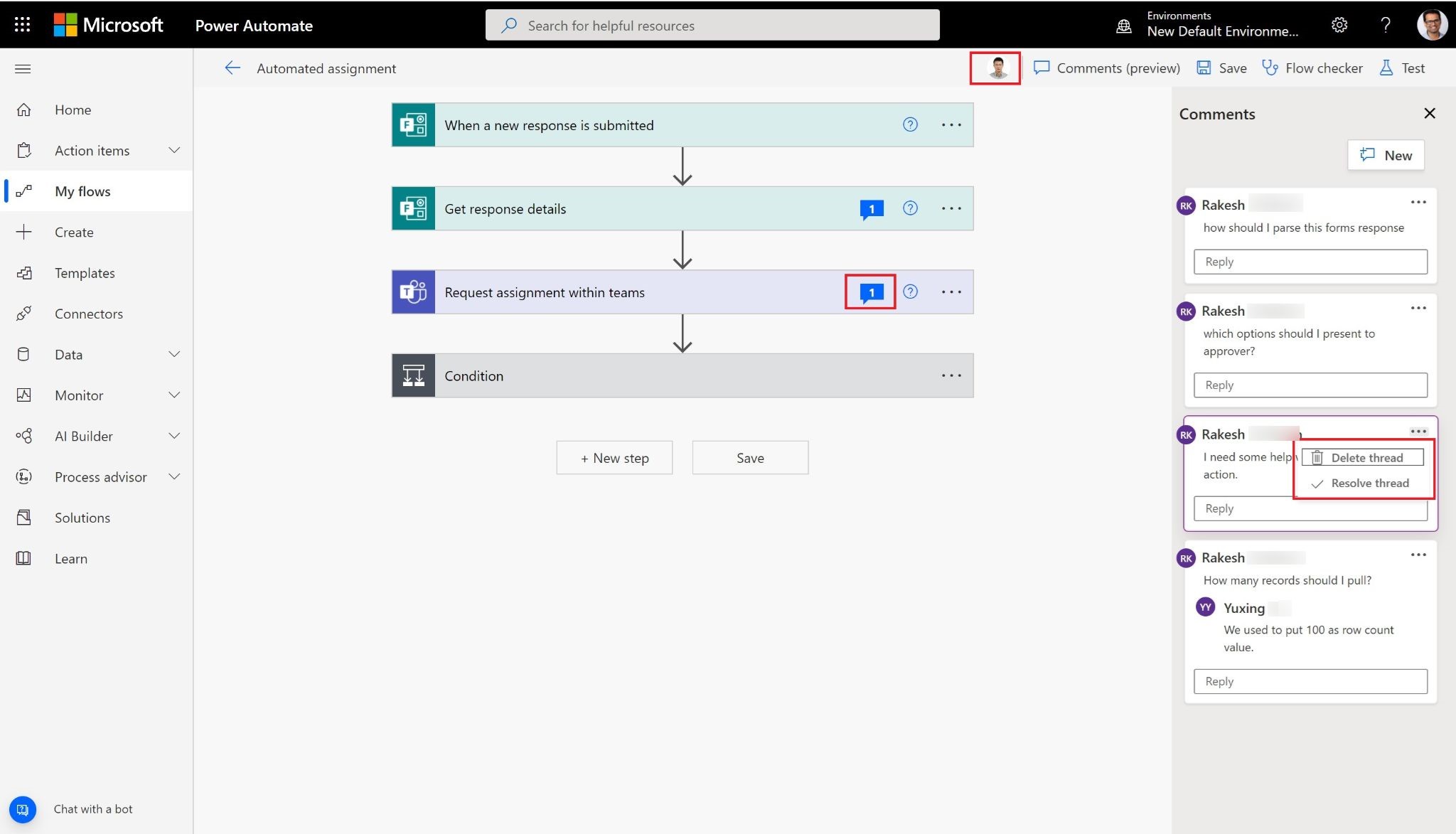Click the Reply field under first comment
Screen dimensions: 1456x834
pyautogui.click(x=1310, y=262)
